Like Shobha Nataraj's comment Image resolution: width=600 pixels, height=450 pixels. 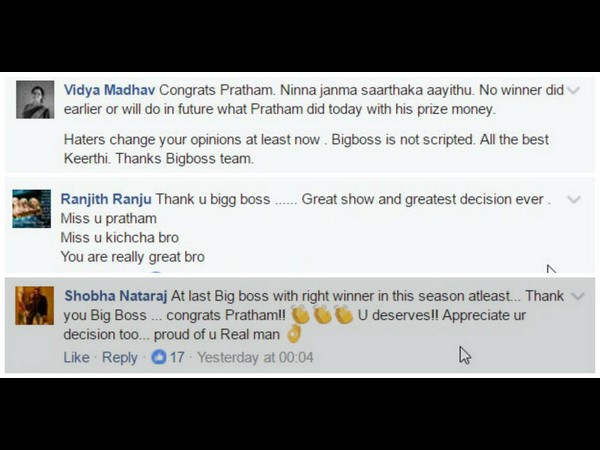tap(77, 357)
